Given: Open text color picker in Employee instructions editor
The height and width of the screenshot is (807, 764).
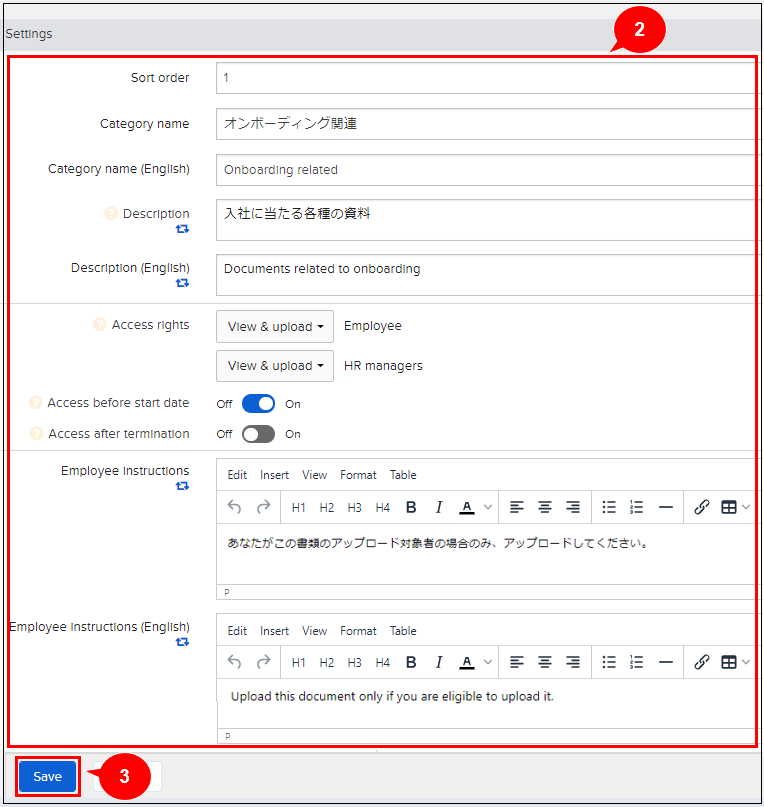Looking at the screenshot, I should 487,507.
